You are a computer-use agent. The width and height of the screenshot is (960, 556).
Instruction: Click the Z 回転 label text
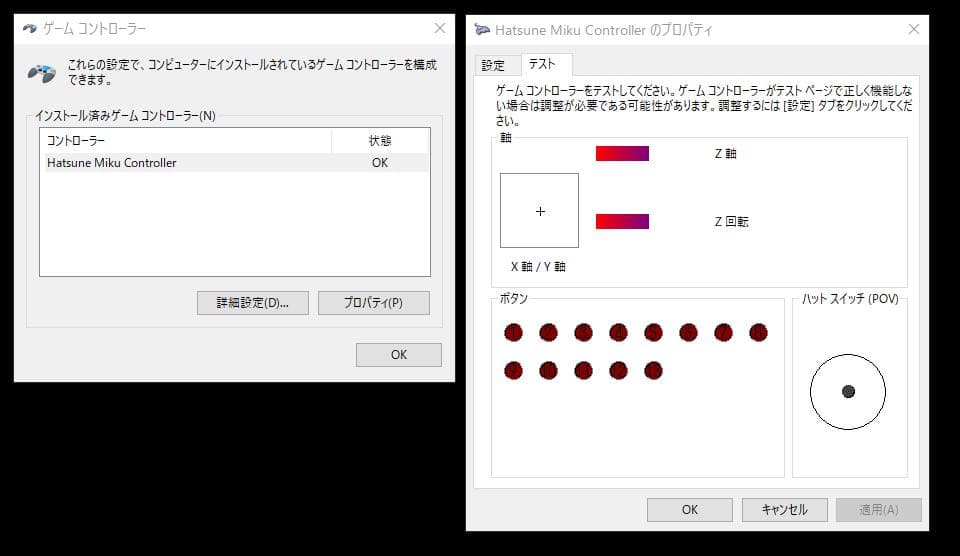(x=731, y=222)
